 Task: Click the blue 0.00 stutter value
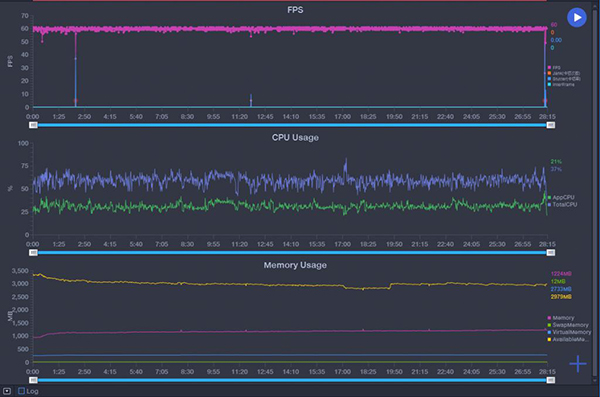click(556, 40)
